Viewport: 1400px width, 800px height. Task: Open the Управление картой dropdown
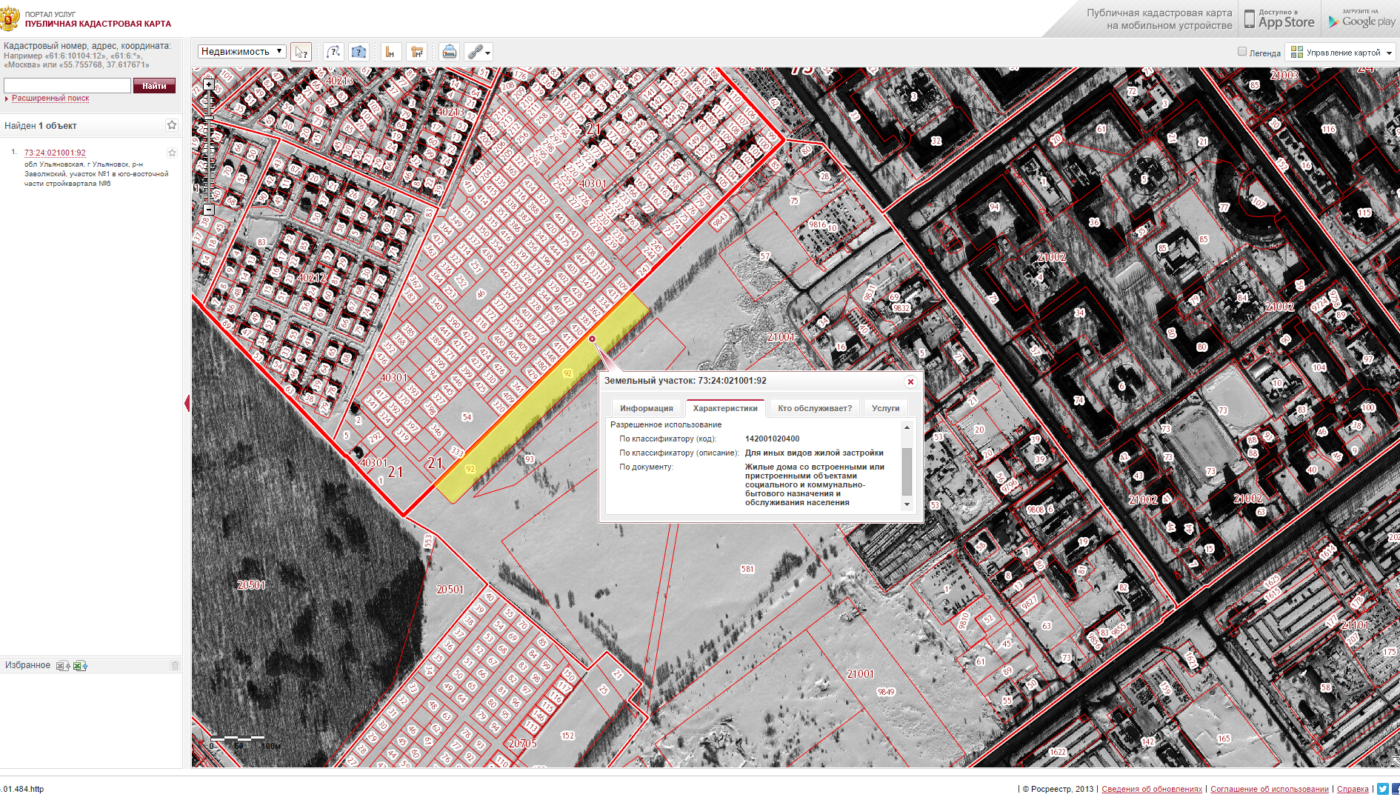(x=1339, y=52)
